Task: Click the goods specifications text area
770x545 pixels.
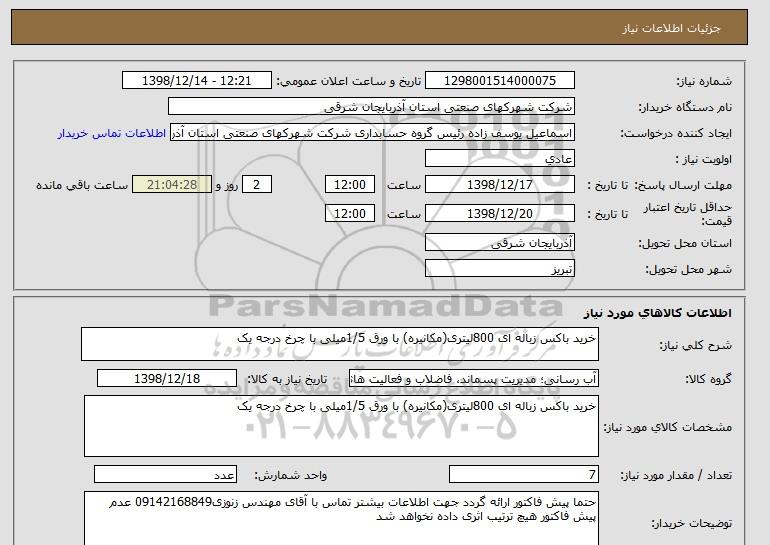Action: 341,426
